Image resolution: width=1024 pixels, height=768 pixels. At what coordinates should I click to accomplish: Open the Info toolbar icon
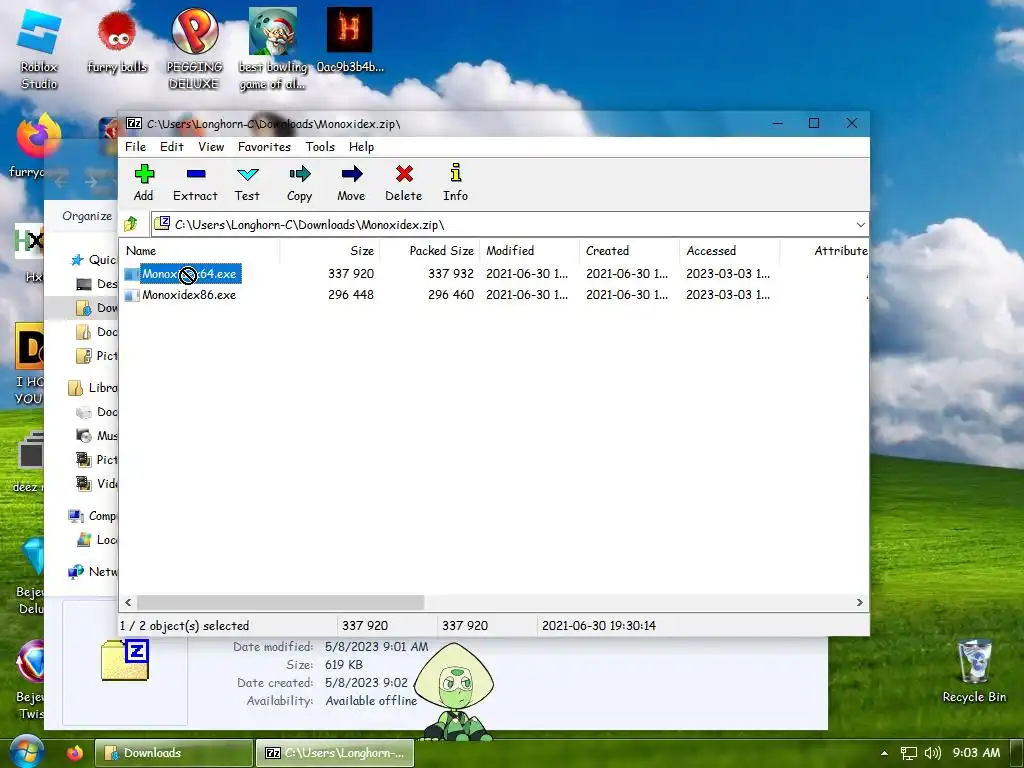455,183
